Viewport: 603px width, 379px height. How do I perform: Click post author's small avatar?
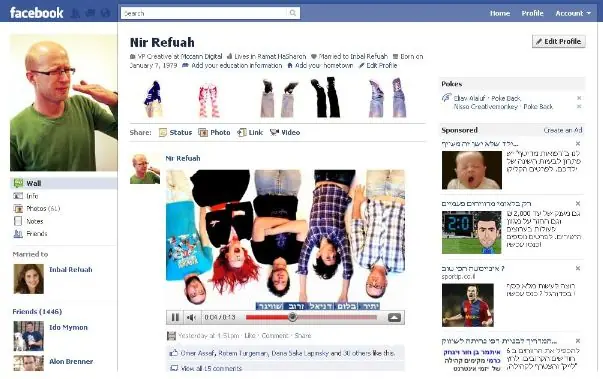pyautogui.click(x=145, y=169)
